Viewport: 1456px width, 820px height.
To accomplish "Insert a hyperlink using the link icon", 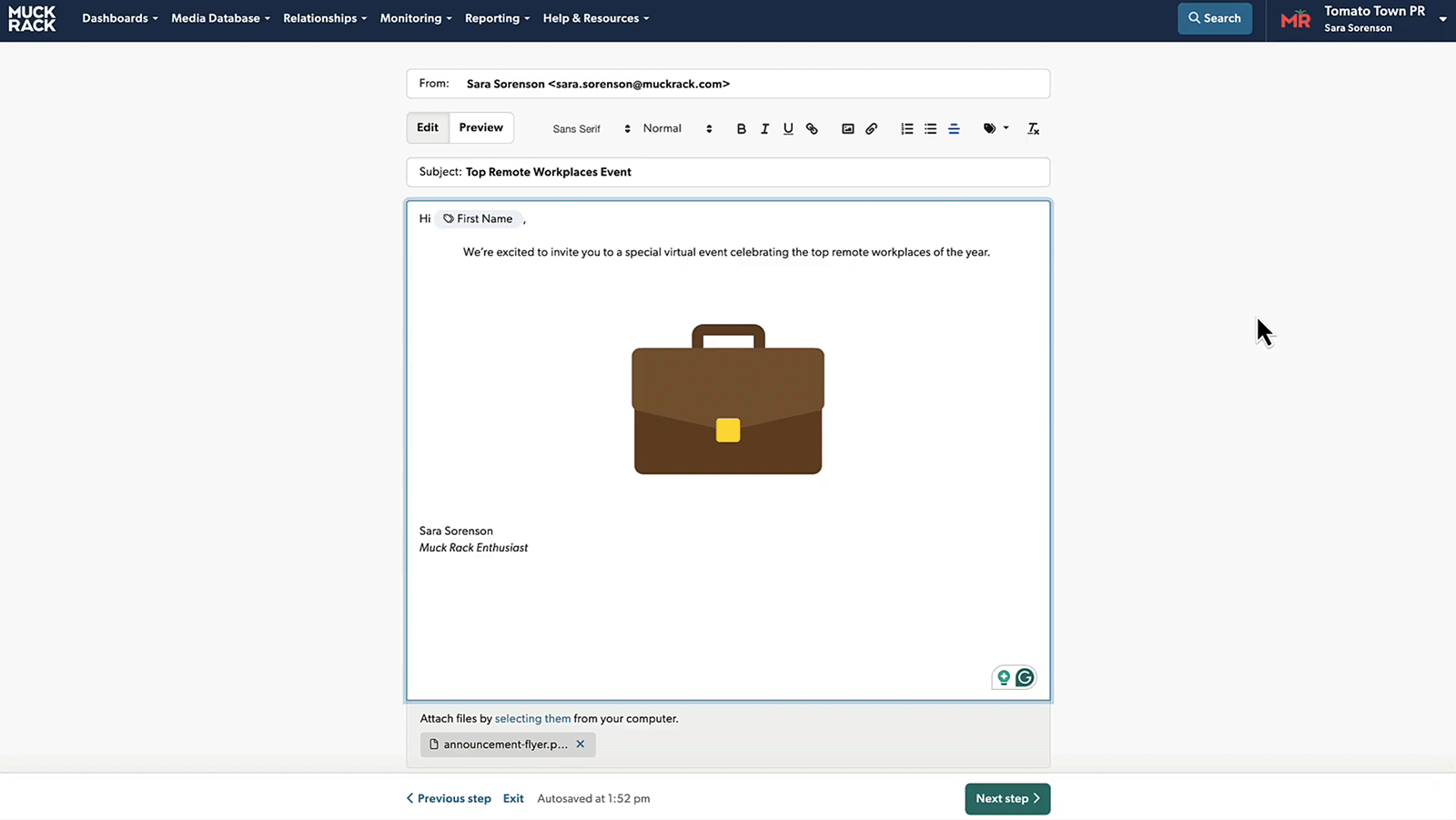I will (812, 128).
